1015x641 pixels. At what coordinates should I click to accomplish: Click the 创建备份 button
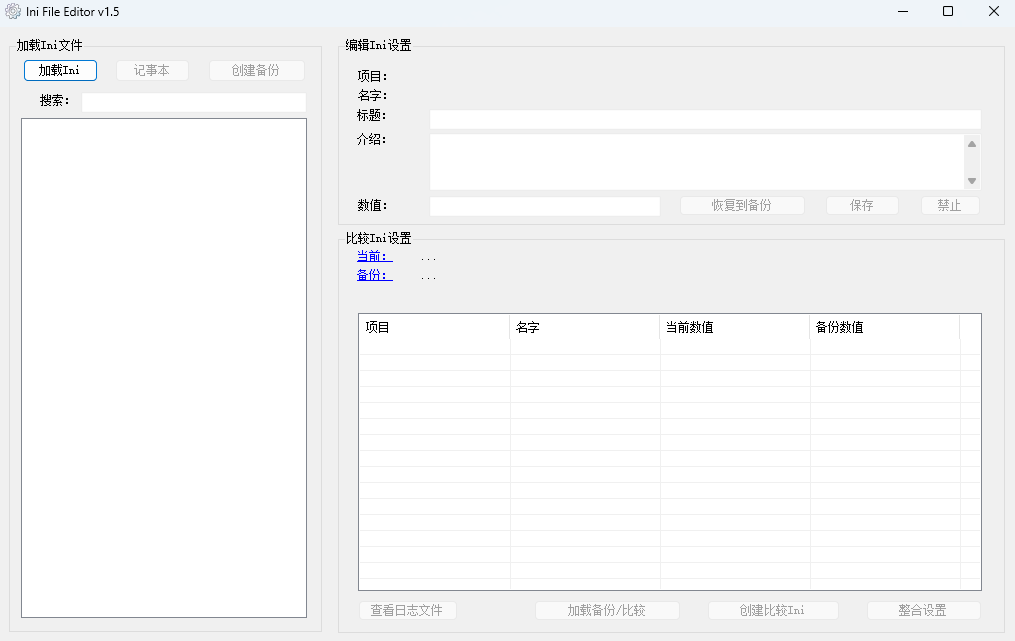click(x=256, y=71)
